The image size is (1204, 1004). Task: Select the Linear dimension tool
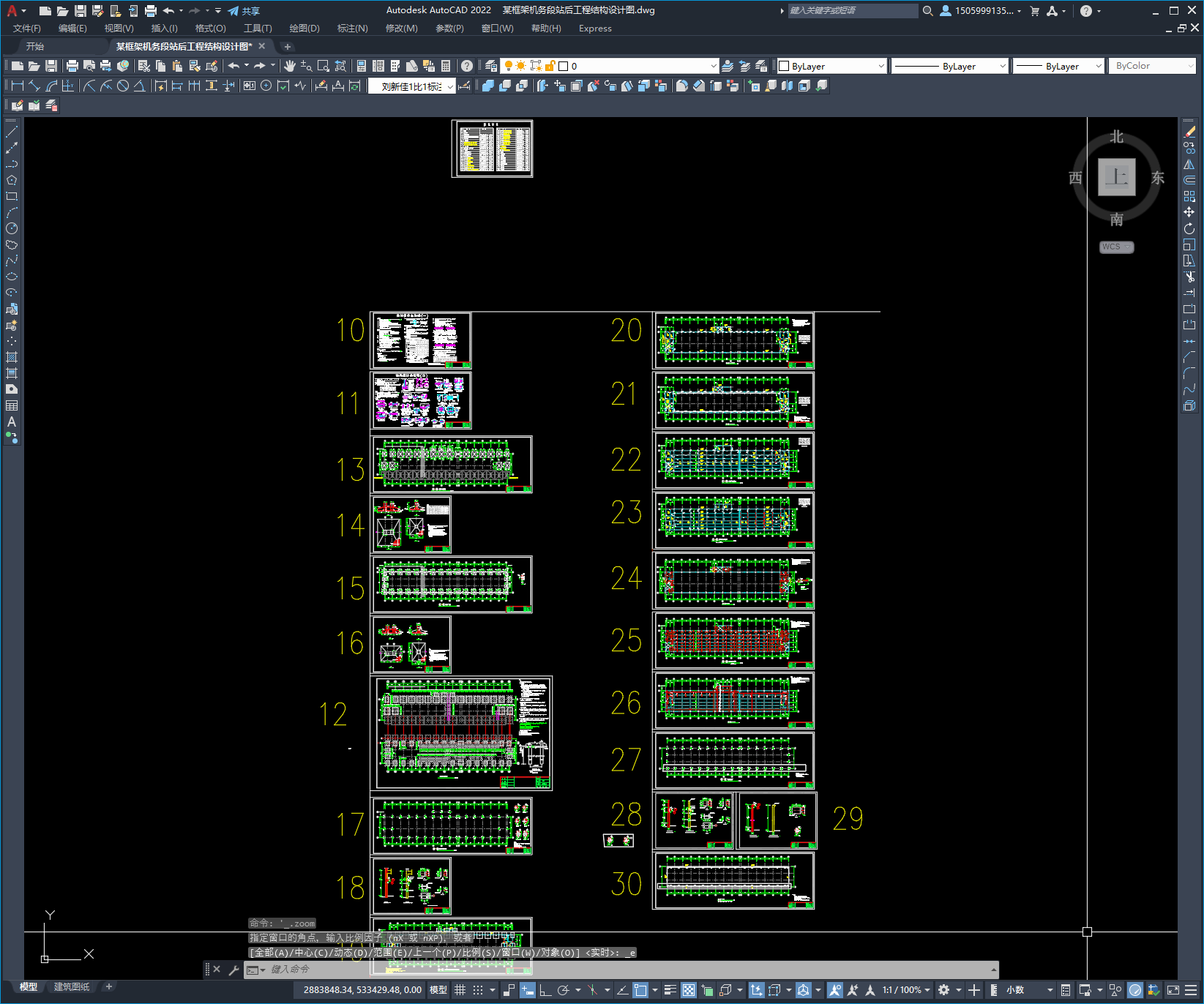point(18,86)
